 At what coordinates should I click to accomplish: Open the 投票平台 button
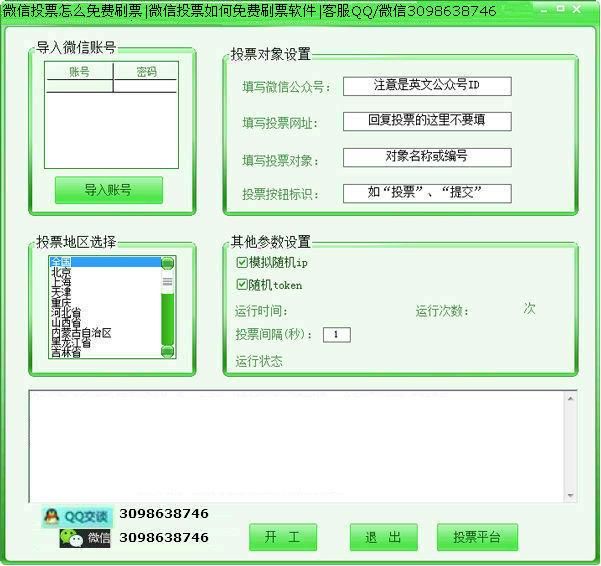[x=477, y=537]
